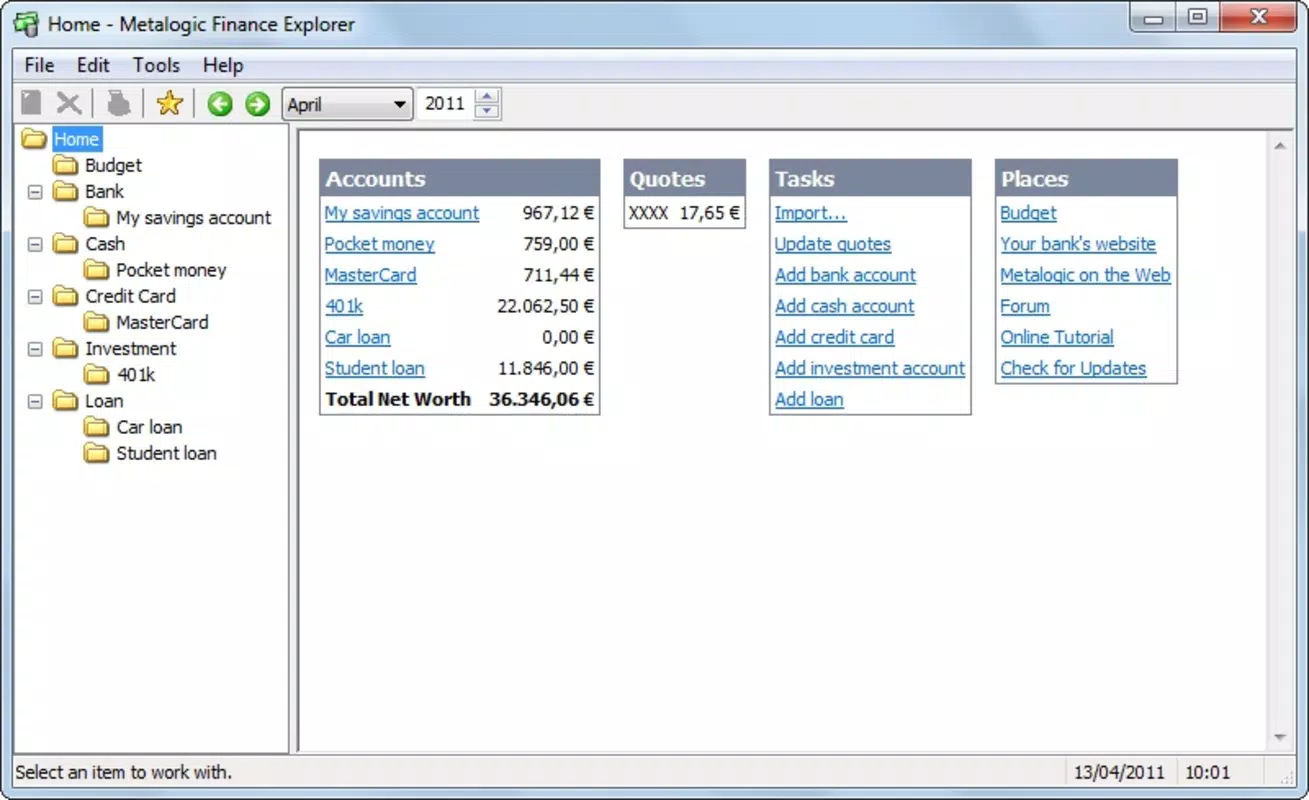Click the 401k folder icon in tree
The width and height of the screenshot is (1309, 800).
97,374
